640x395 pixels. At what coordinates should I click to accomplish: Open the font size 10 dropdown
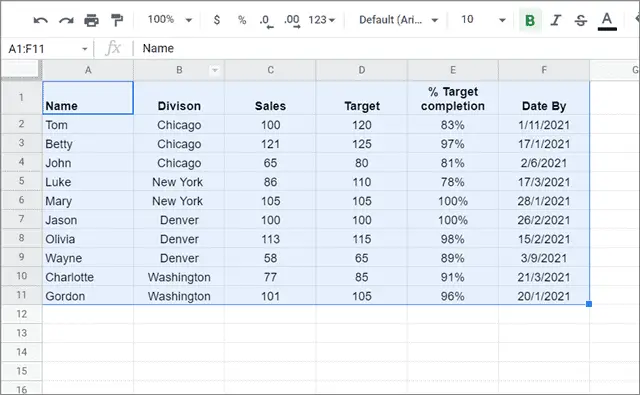pos(483,20)
